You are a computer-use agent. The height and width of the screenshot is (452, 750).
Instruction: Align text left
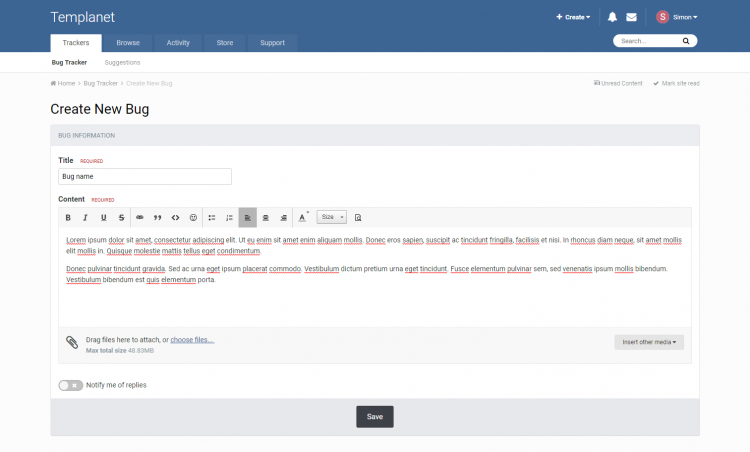(x=248, y=218)
